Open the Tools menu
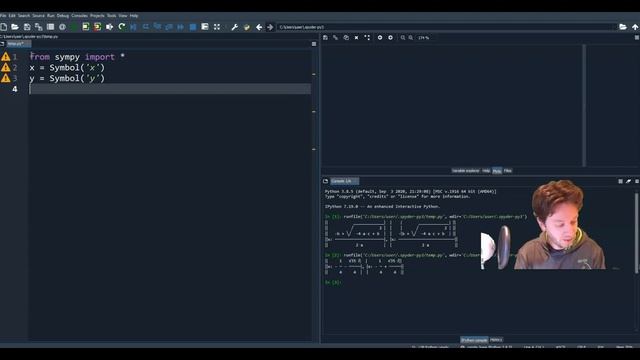This screenshot has height=360, width=640. pos(111,16)
